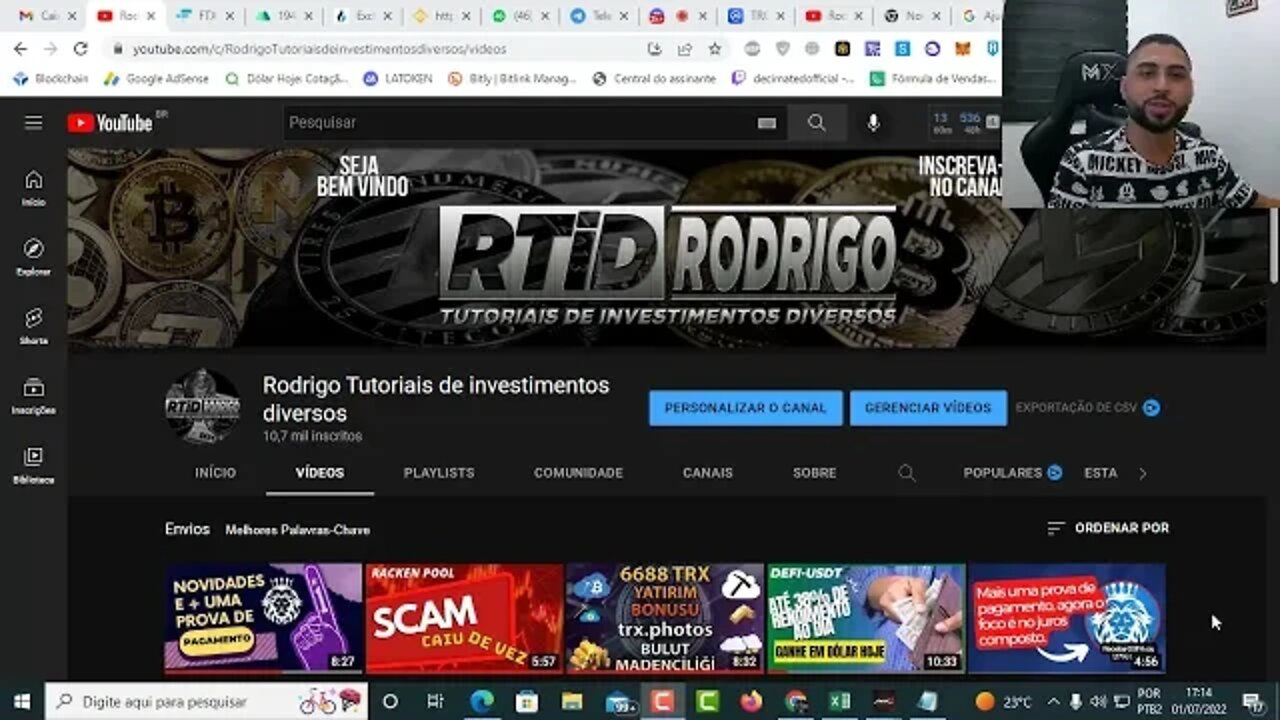Reload the page with the refresh icon
The height and width of the screenshot is (720, 1280).
tap(80, 49)
